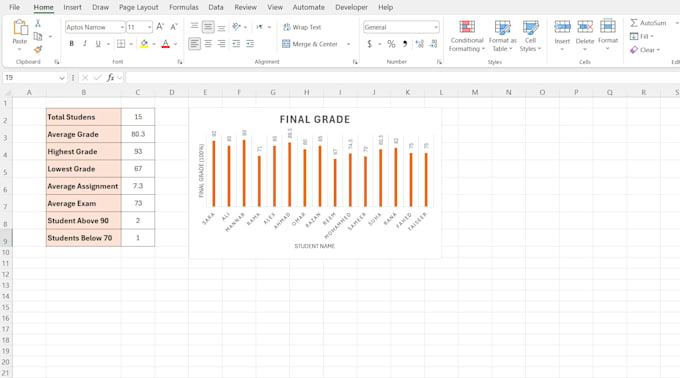Switch to the Page Layout tab

coord(139,7)
